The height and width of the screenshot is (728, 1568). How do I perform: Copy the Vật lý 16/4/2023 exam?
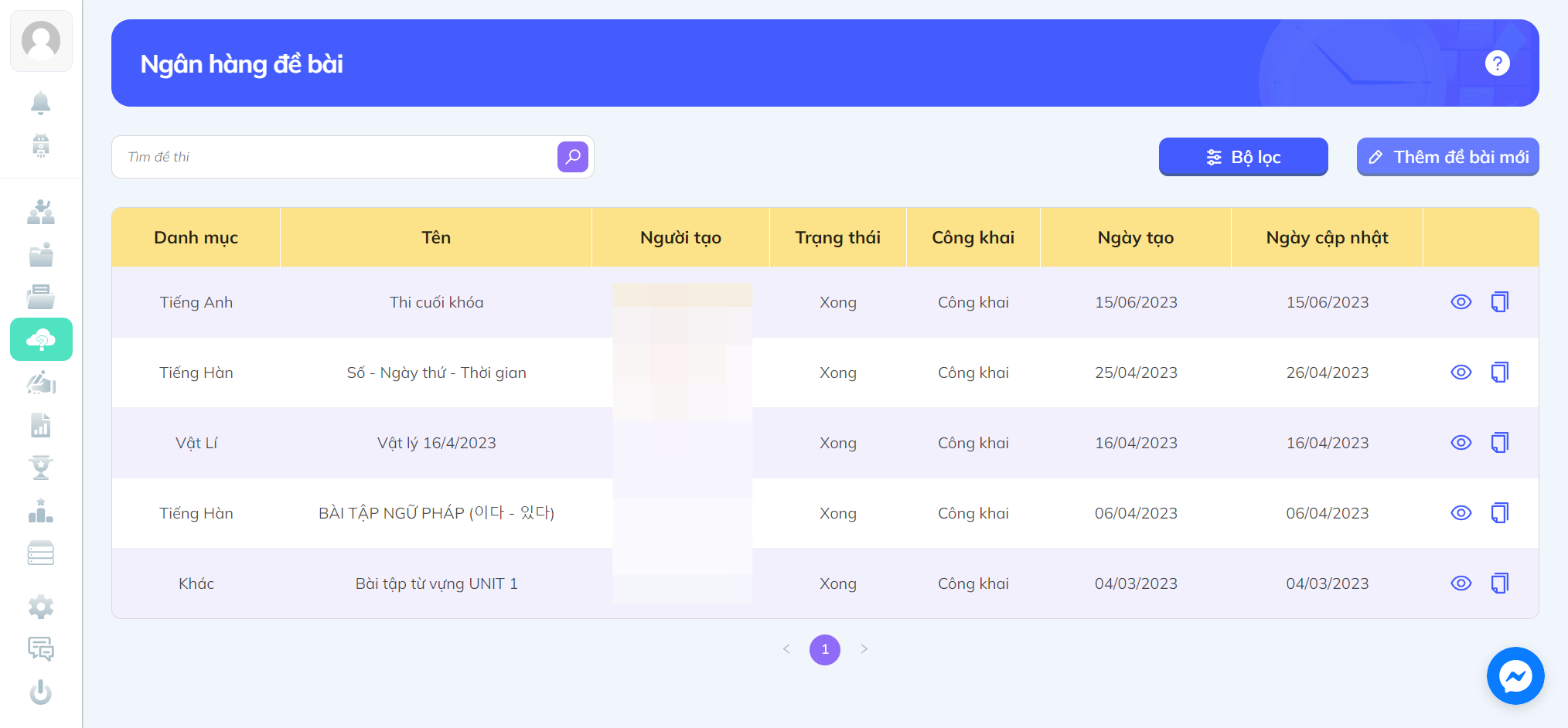coord(1500,443)
